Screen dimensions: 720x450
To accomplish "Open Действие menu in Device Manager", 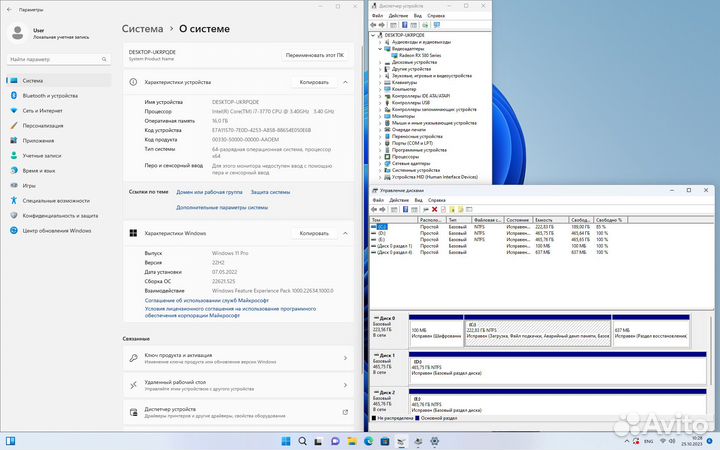I will click(398, 16).
